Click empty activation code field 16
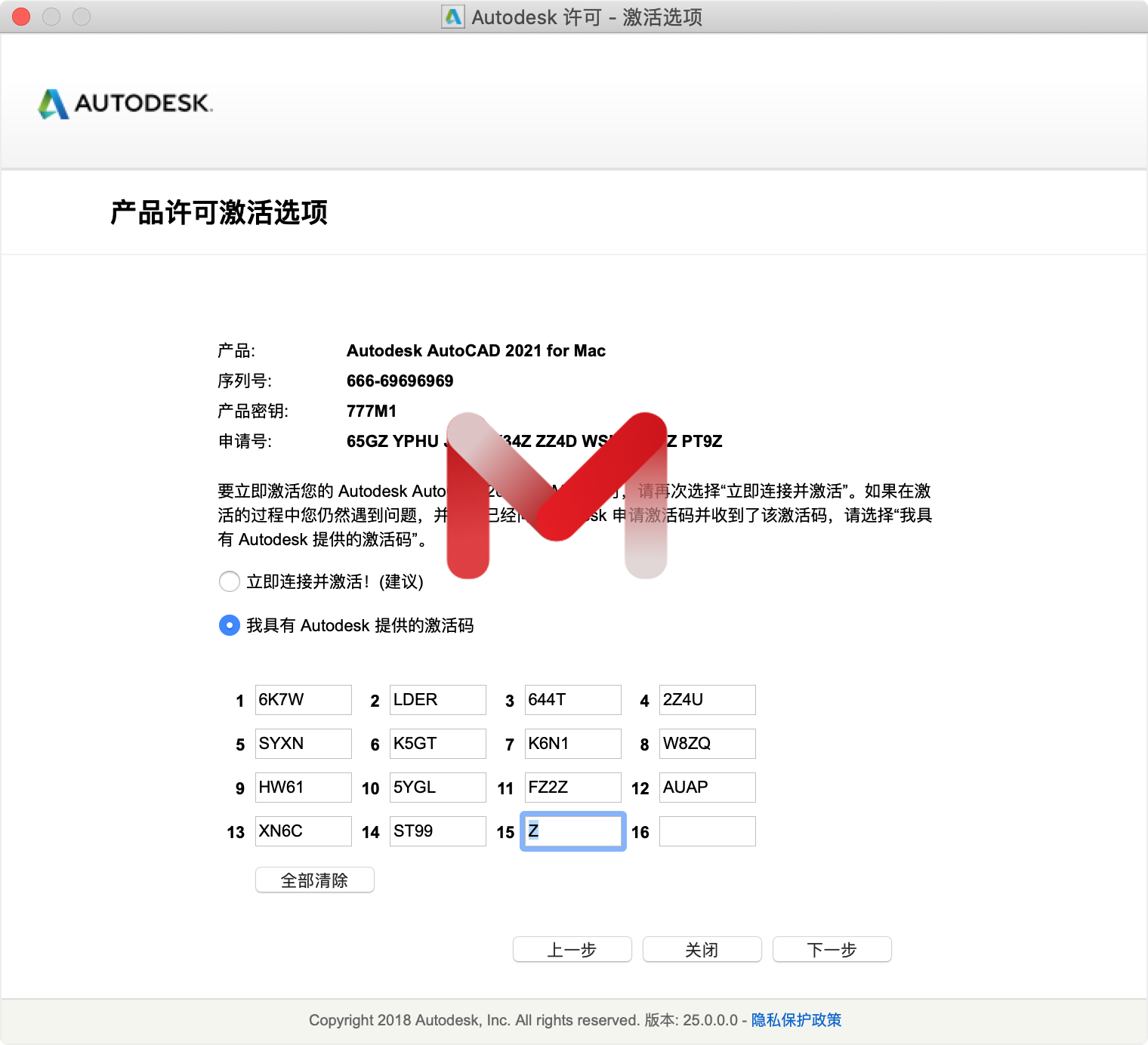 pos(708,831)
